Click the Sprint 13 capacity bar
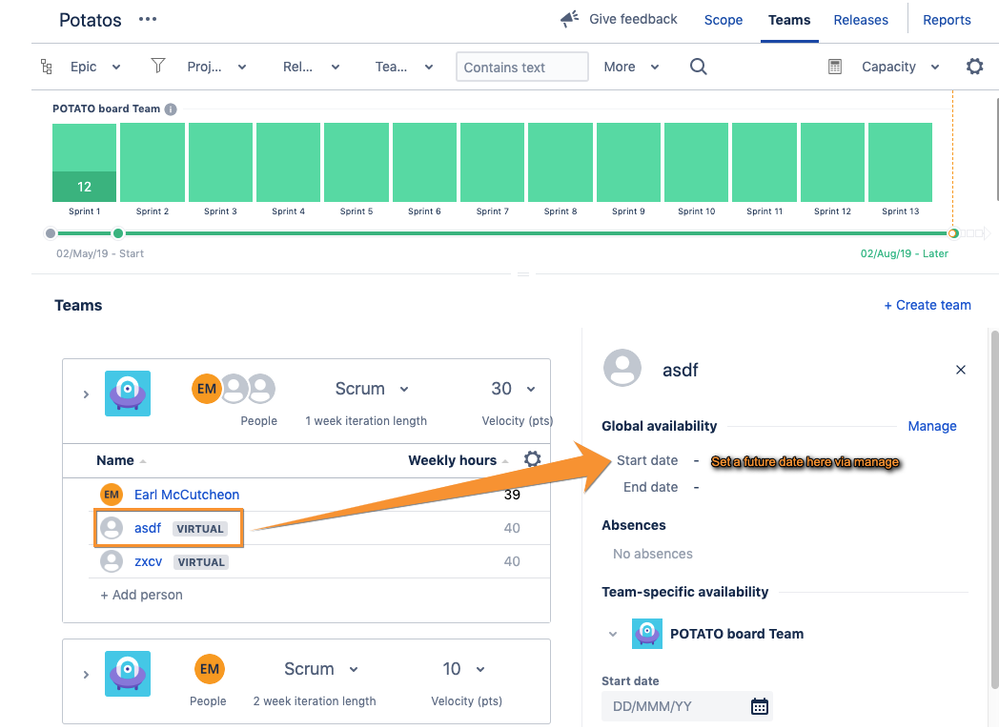 click(900, 162)
